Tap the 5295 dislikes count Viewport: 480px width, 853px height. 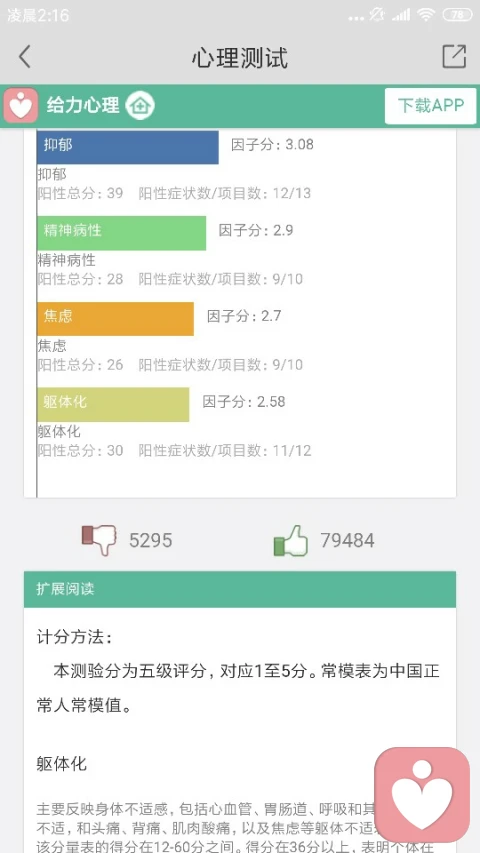pyautogui.click(x=151, y=540)
